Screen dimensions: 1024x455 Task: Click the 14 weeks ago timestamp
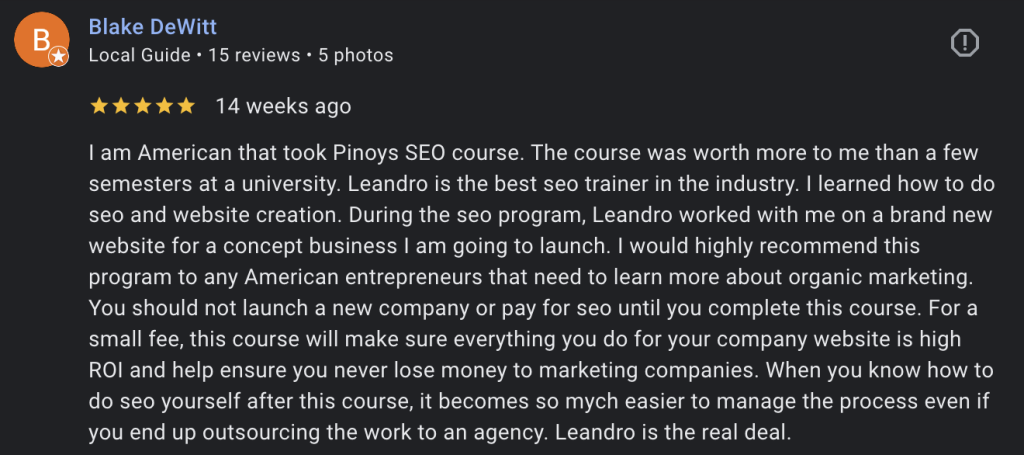click(283, 106)
